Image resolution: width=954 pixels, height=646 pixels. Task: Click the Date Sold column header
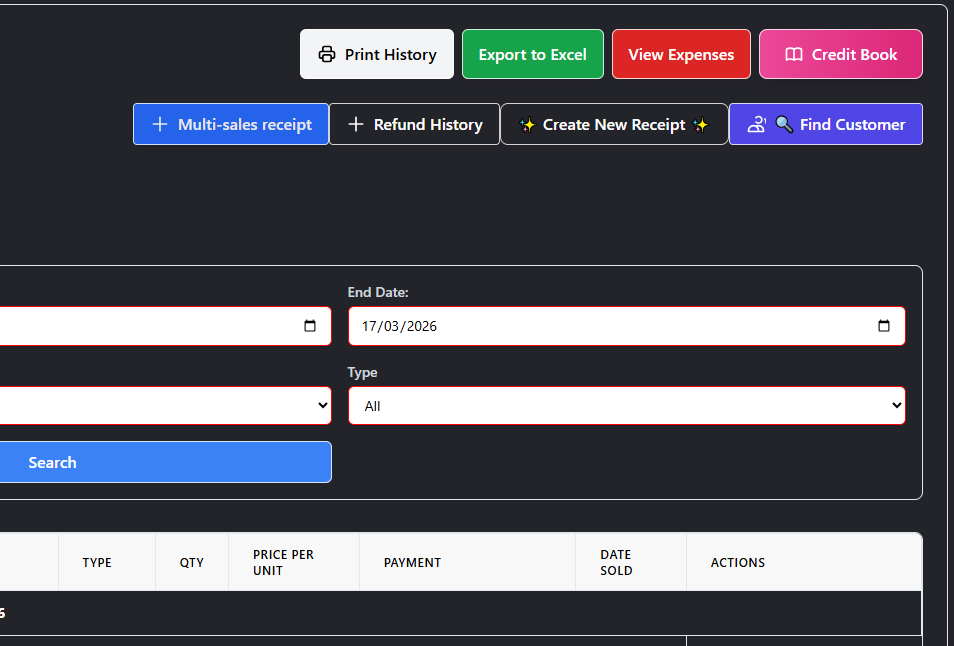point(616,563)
